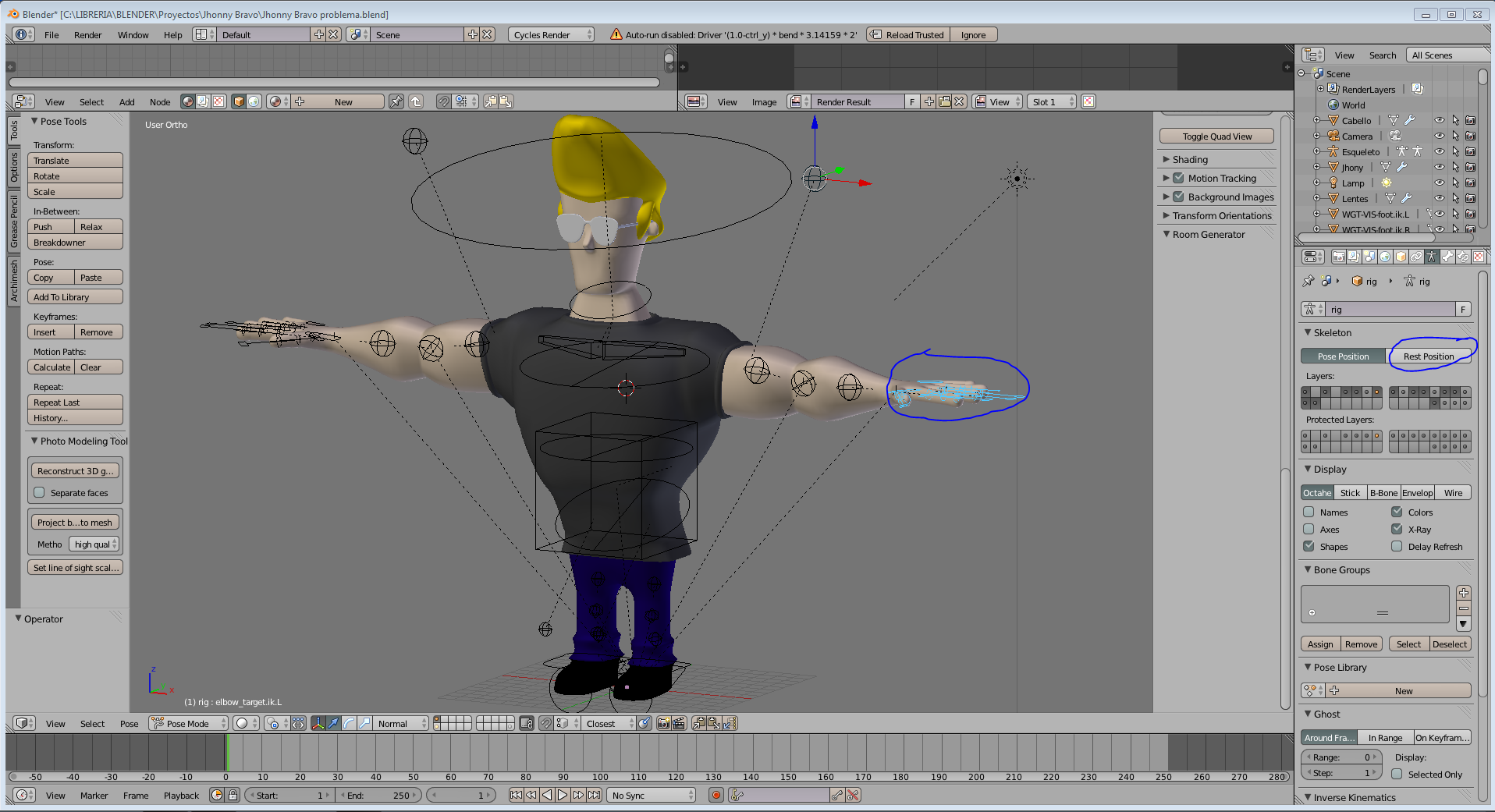Click the timeline Start frame field
1495x812 pixels.
pyautogui.click(x=289, y=795)
